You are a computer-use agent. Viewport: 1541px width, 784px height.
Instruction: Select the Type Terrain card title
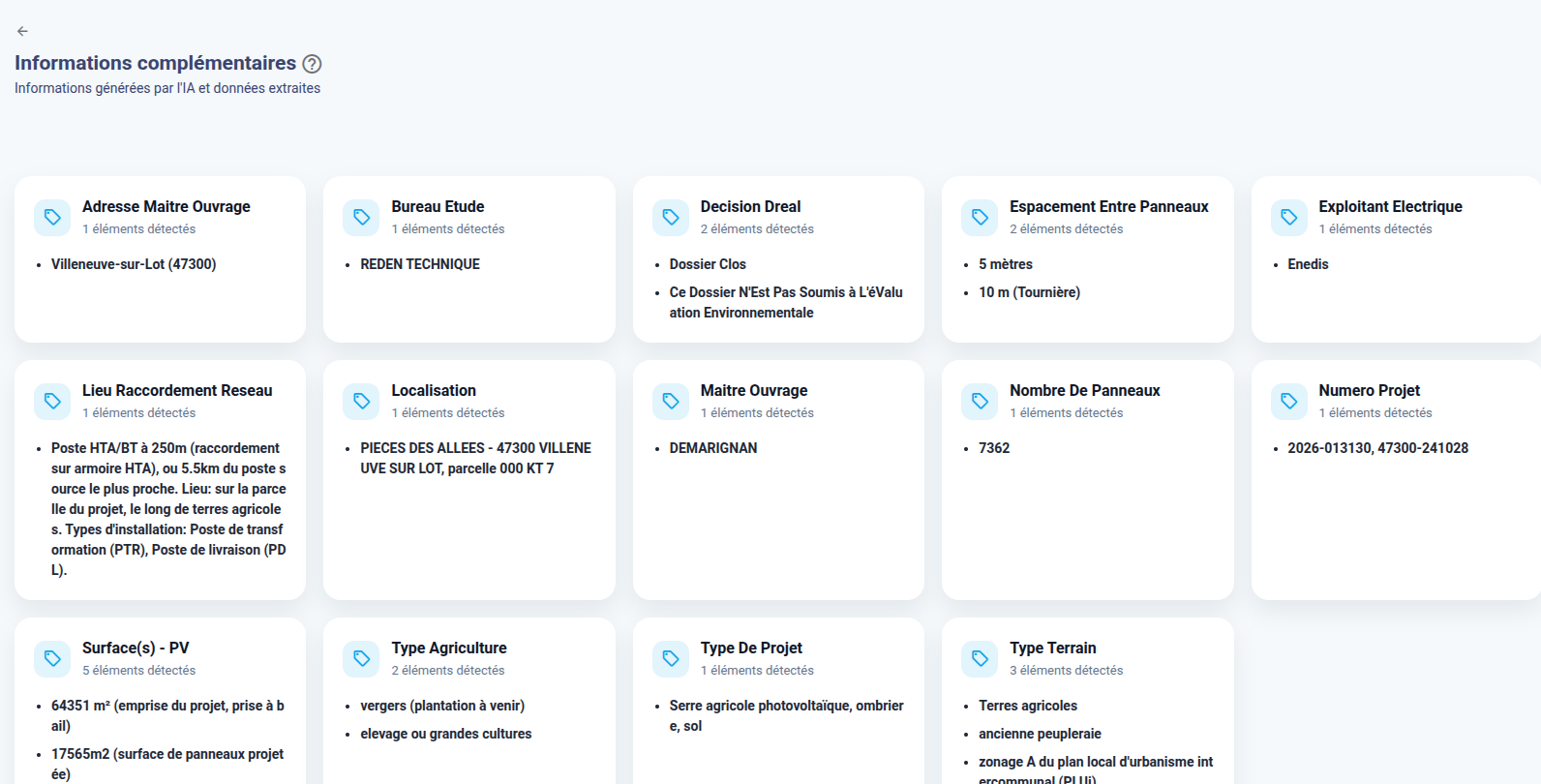coord(1053,648)
